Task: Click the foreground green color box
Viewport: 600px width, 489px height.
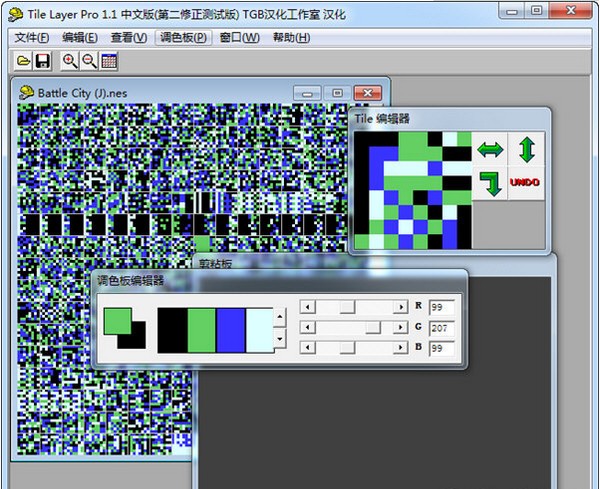Action: coord(118,321)
